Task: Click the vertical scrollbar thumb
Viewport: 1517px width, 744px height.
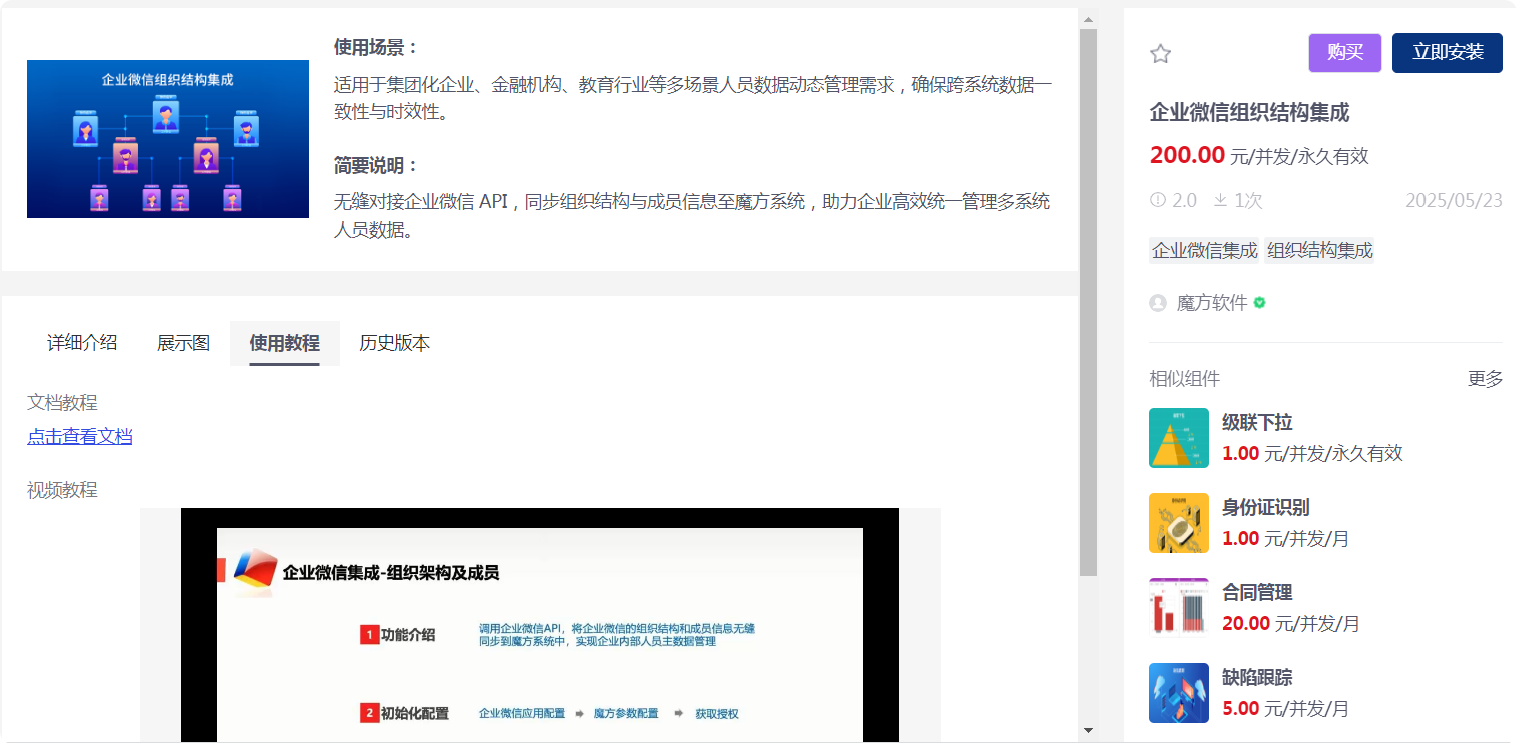Action: pyautogui.click(x=1089, y=302)
